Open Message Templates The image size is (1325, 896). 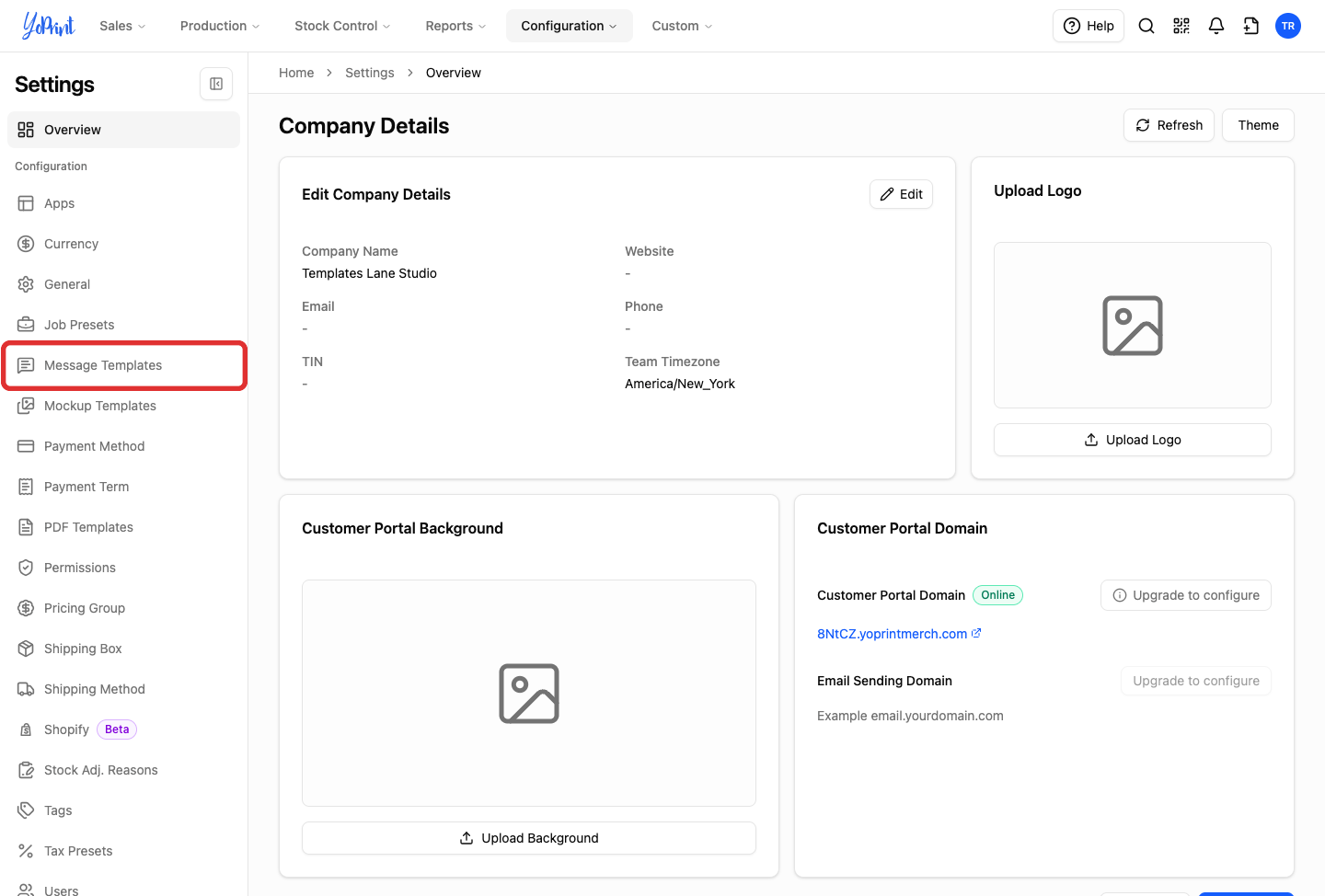[123, 365]
